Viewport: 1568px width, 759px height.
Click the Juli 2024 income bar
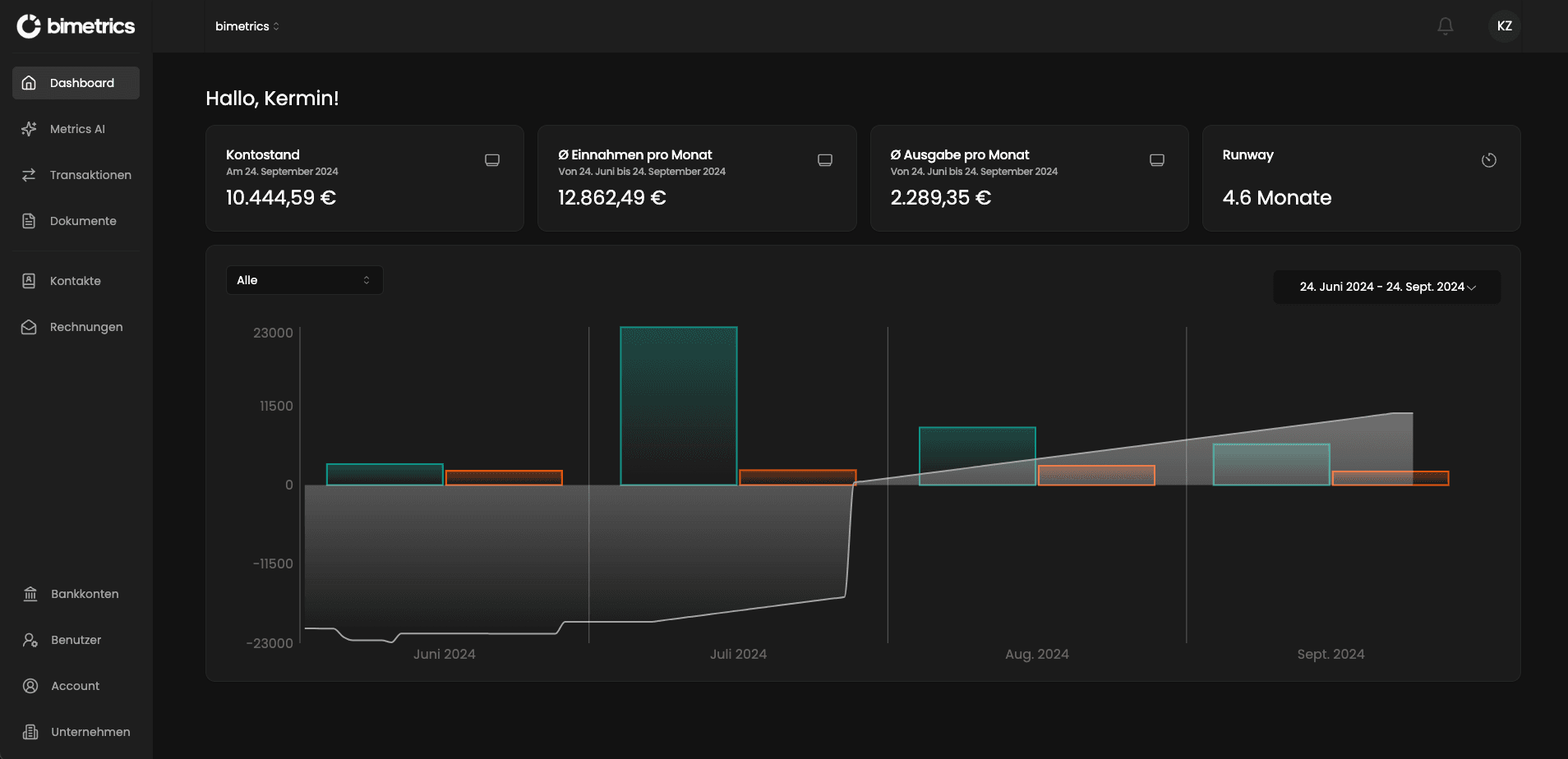[679, 406]
